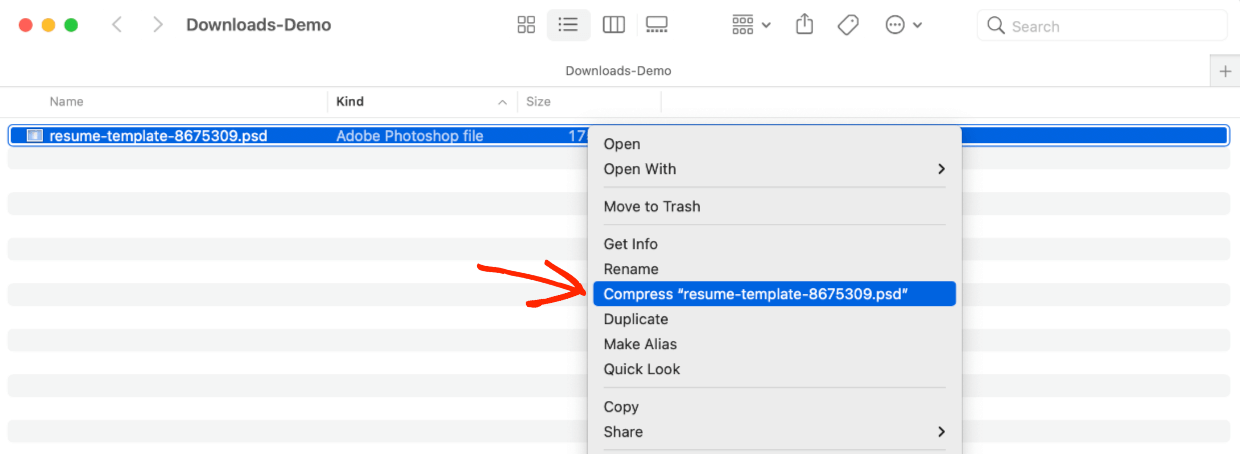Choose Share in the context menu
1240x454 pixels.
pos(774,432)
